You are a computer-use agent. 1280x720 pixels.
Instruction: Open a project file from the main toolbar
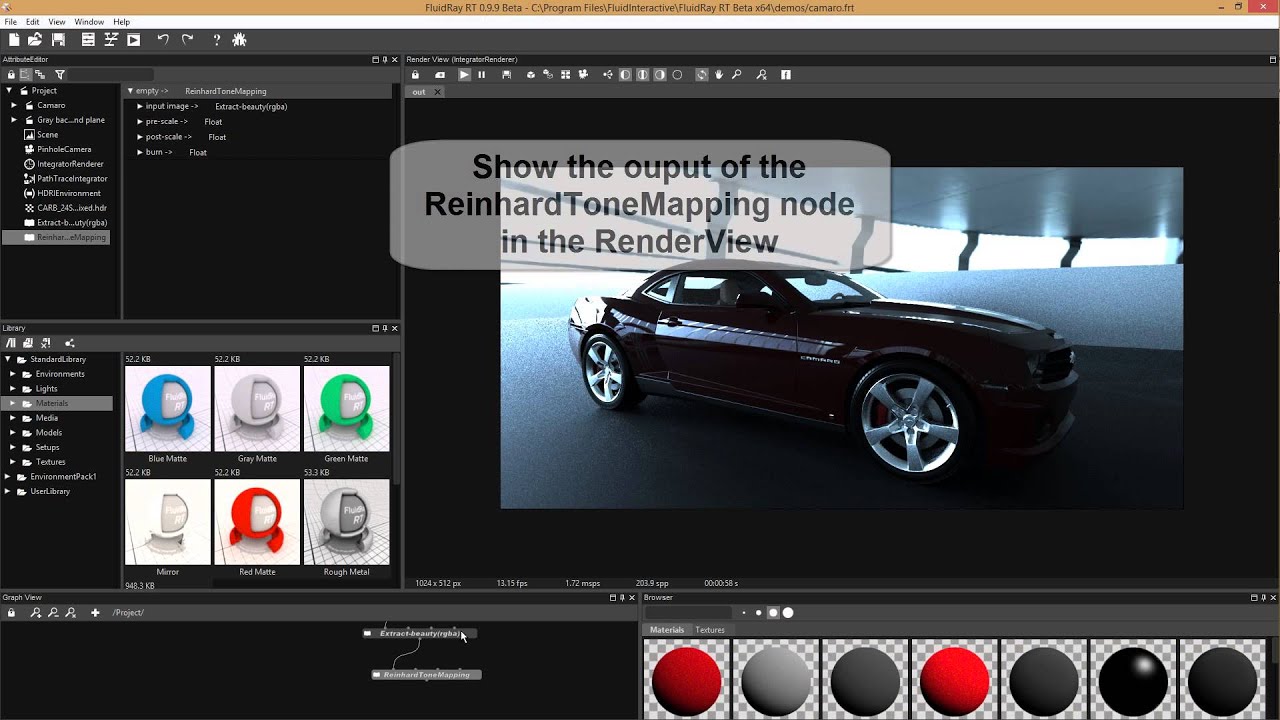[35, 40]
